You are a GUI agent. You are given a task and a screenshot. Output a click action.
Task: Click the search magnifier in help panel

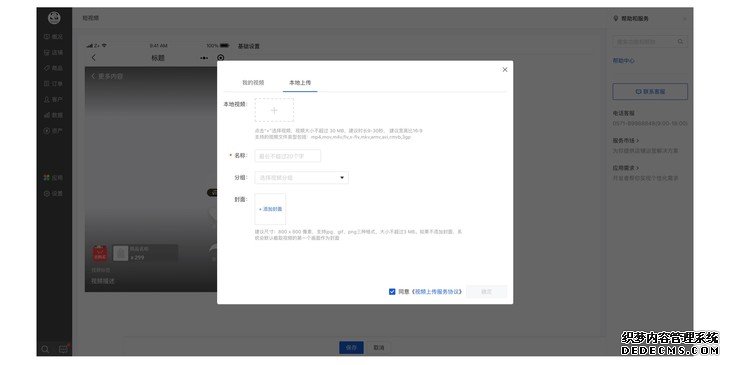click(x=680, y=42)
